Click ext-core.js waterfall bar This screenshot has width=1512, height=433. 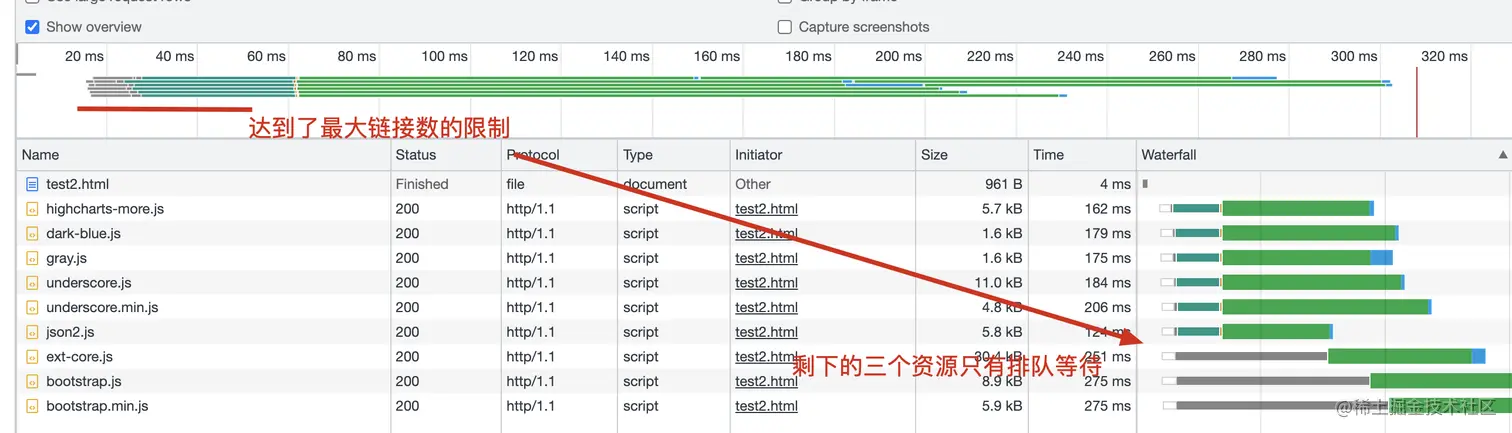pyautogui.click(x=1323, y=356)
